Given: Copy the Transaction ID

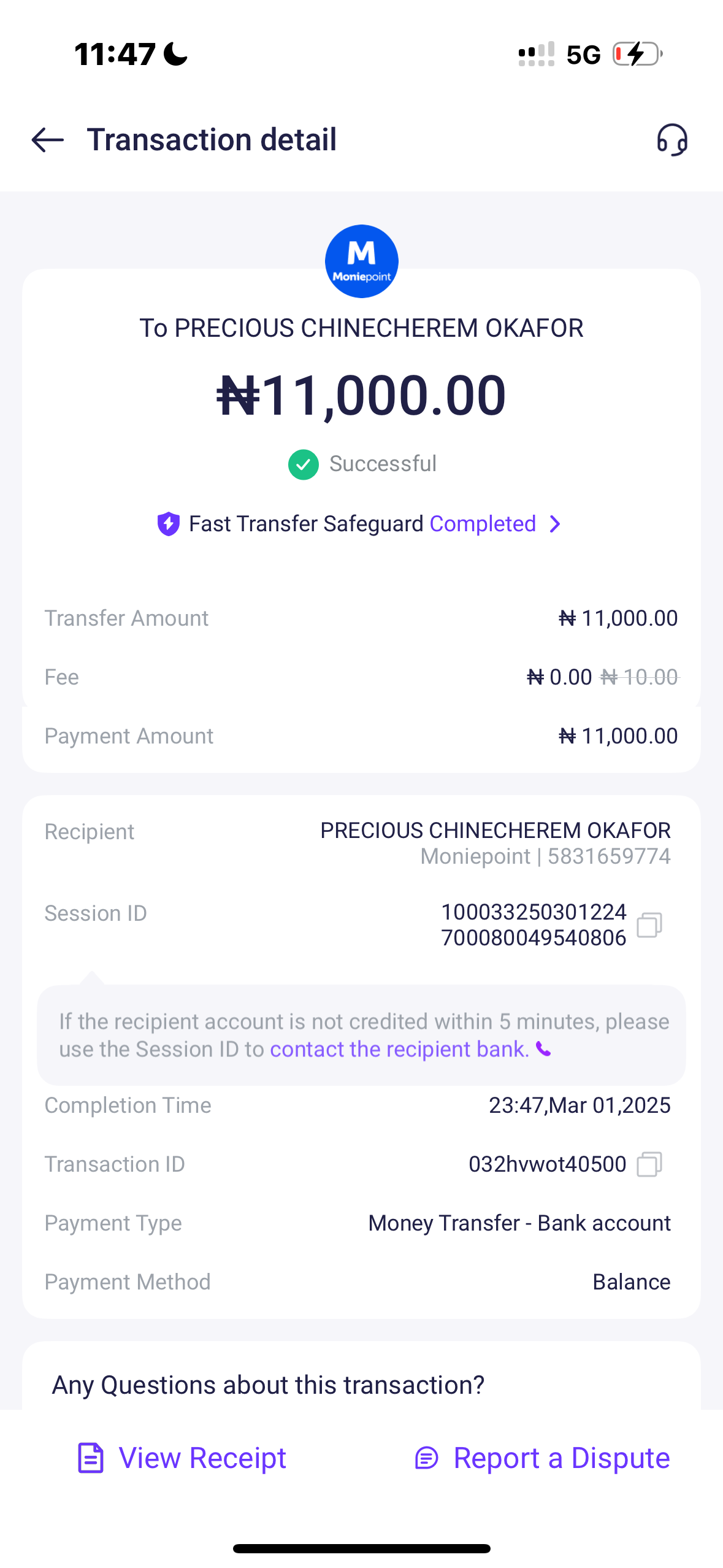Looking at the screenshot, I should tap(649, 1164).
